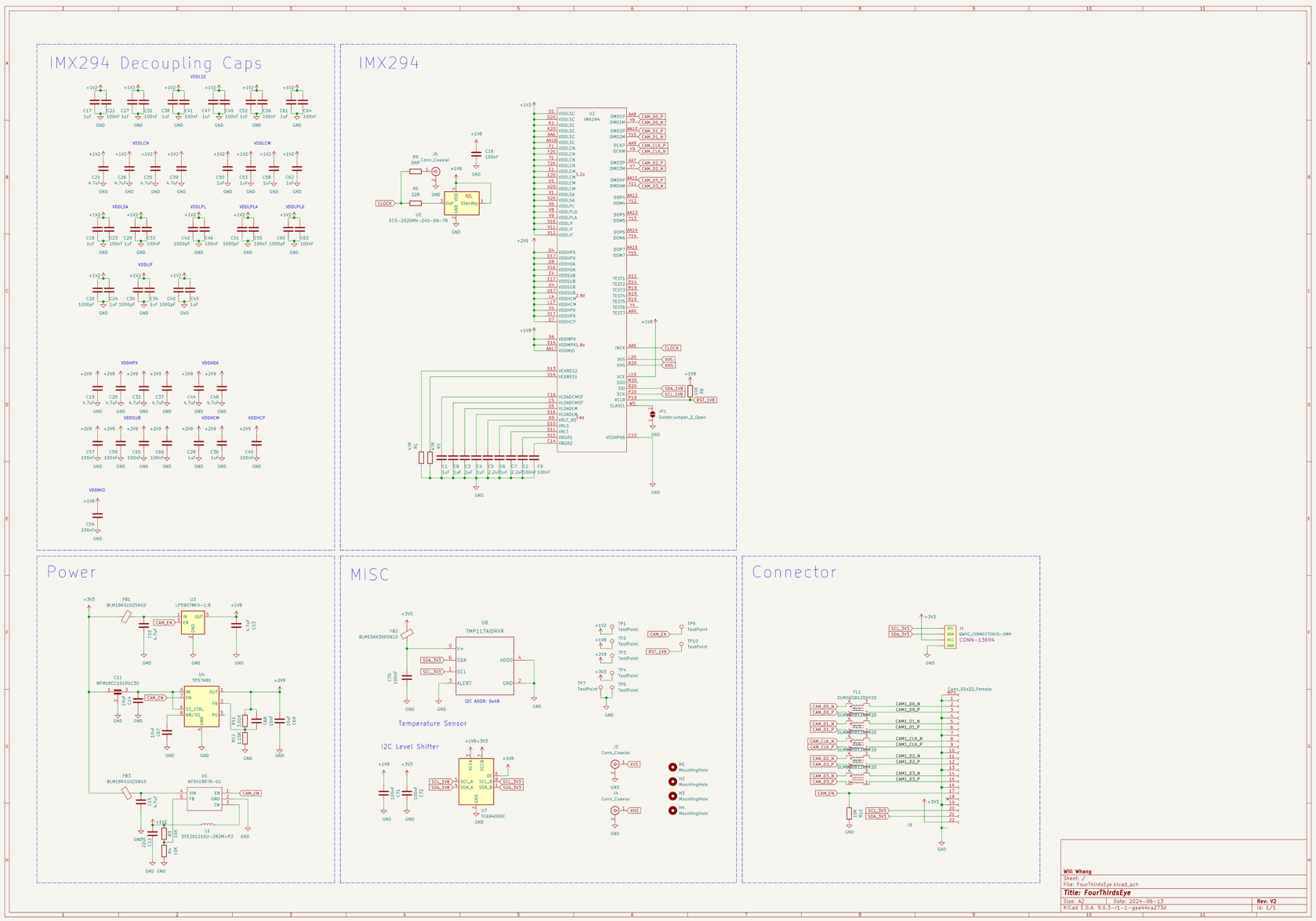
Task: Click the JP1 solder jumper symbol
Action: [652, 415]
